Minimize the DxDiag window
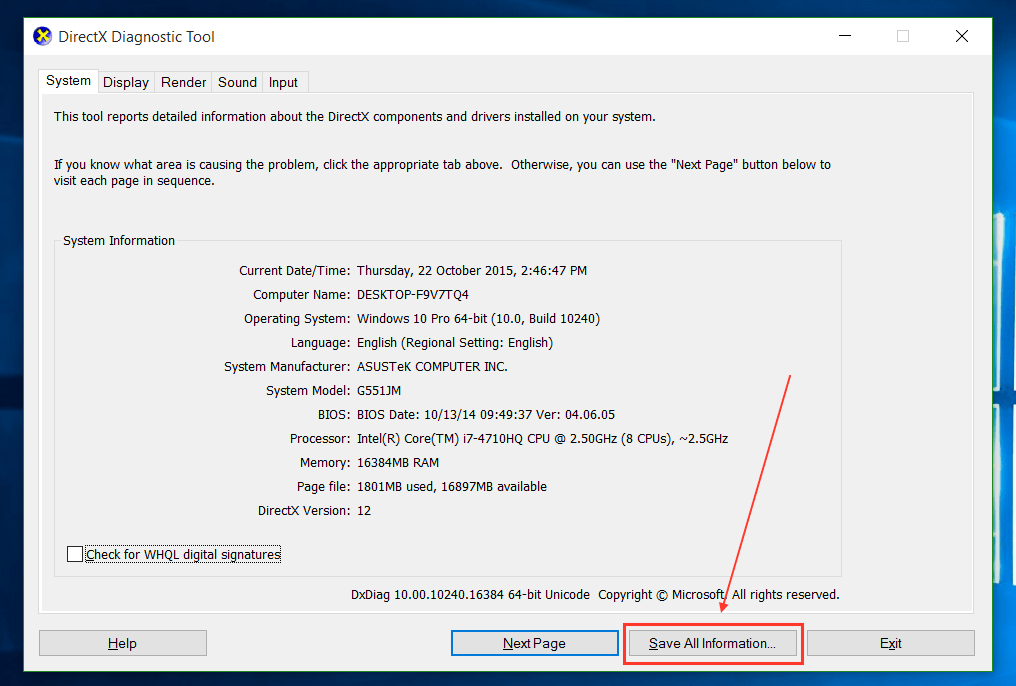 click(x=845, y=36)
